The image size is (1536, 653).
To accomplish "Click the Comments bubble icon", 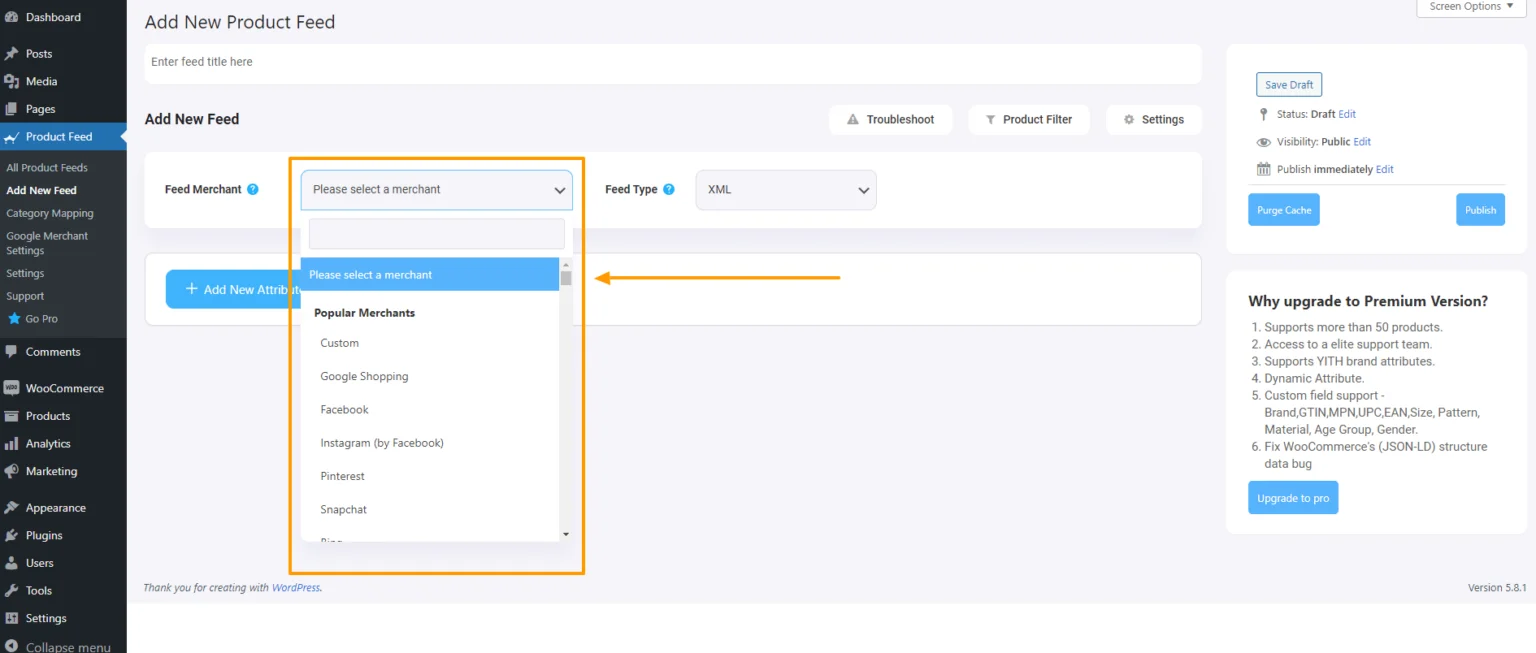I will (x=12, y=352).
